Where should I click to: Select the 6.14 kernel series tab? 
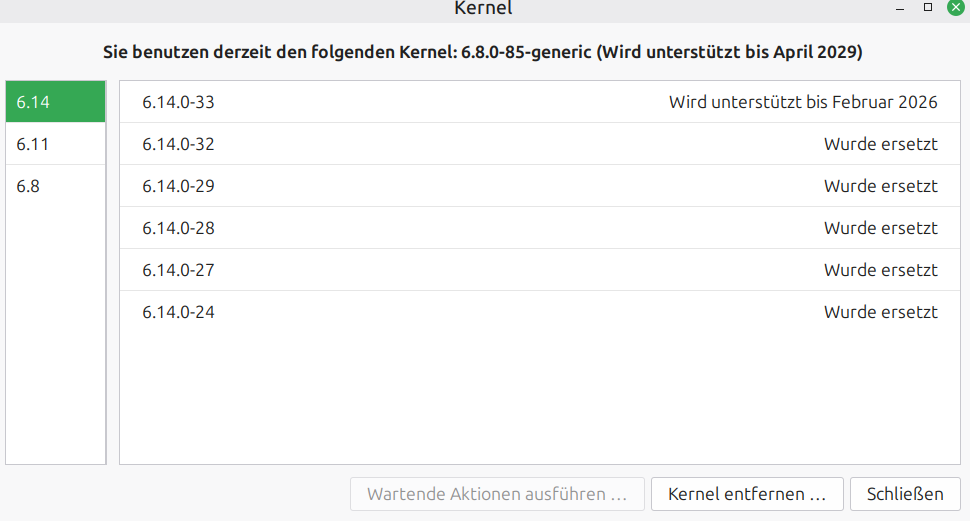pos(55,102)
